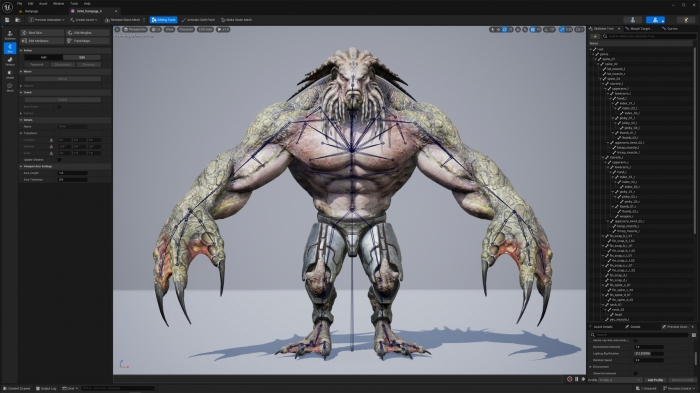
Task: Toggle Editing Tools mode in toolbar
Action: coord(163,20)
